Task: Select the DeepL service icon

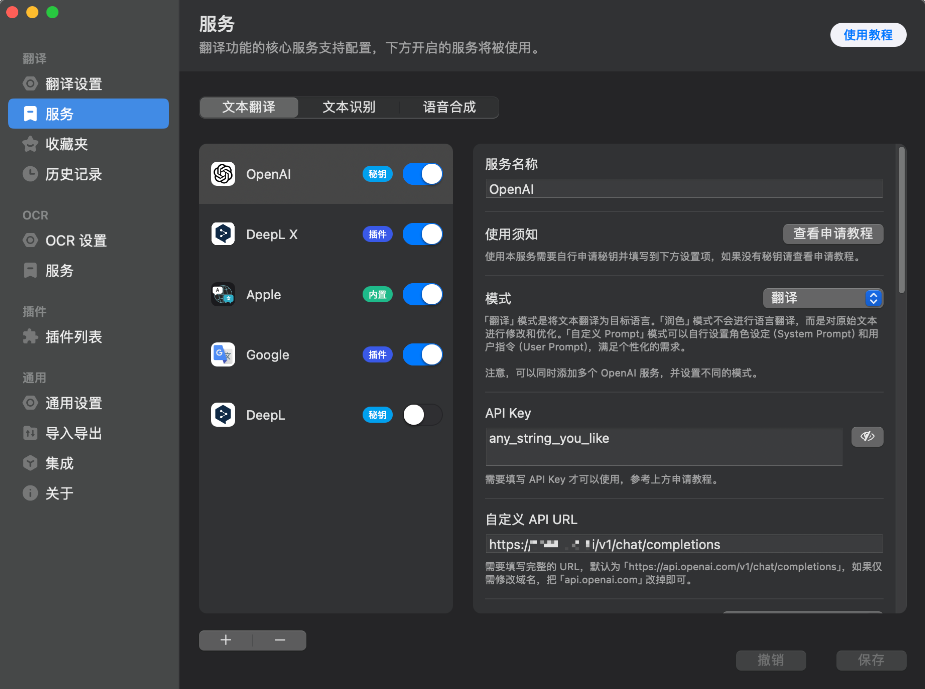Action: [223, 415]
